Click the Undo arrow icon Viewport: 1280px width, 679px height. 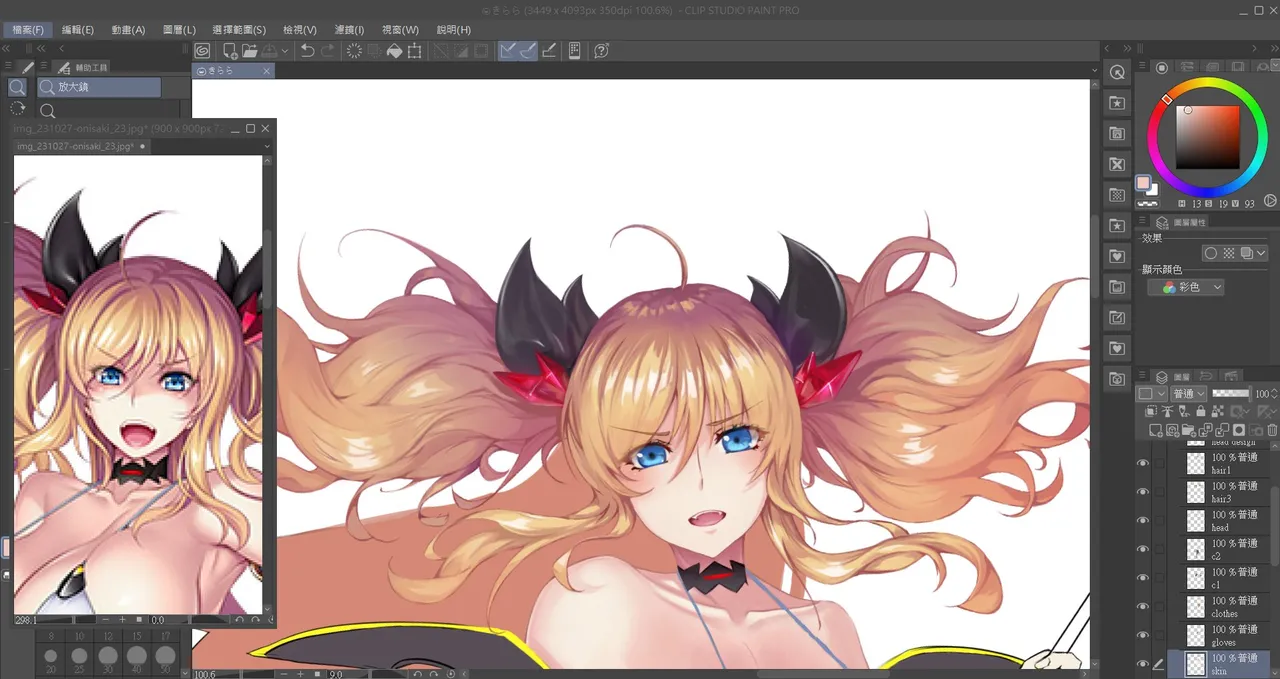click(x=308, y=50)
